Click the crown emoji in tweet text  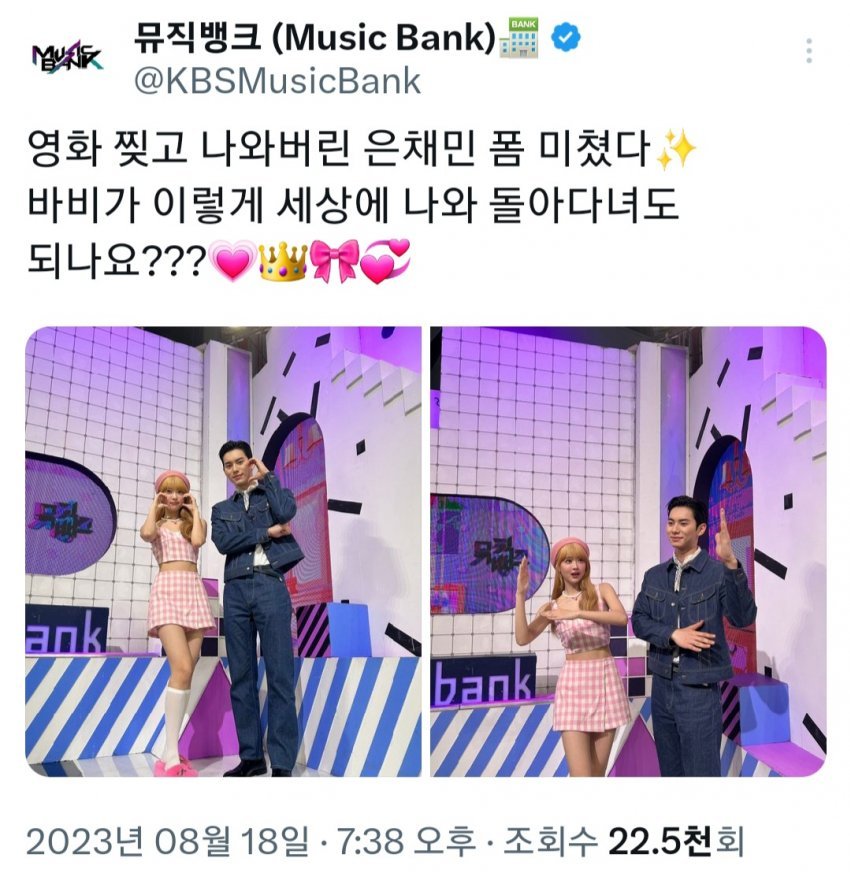(283, 262)
